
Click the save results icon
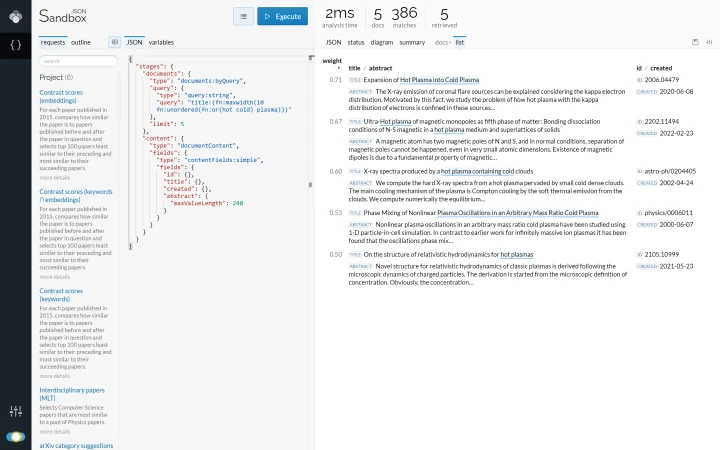(695, 42)
